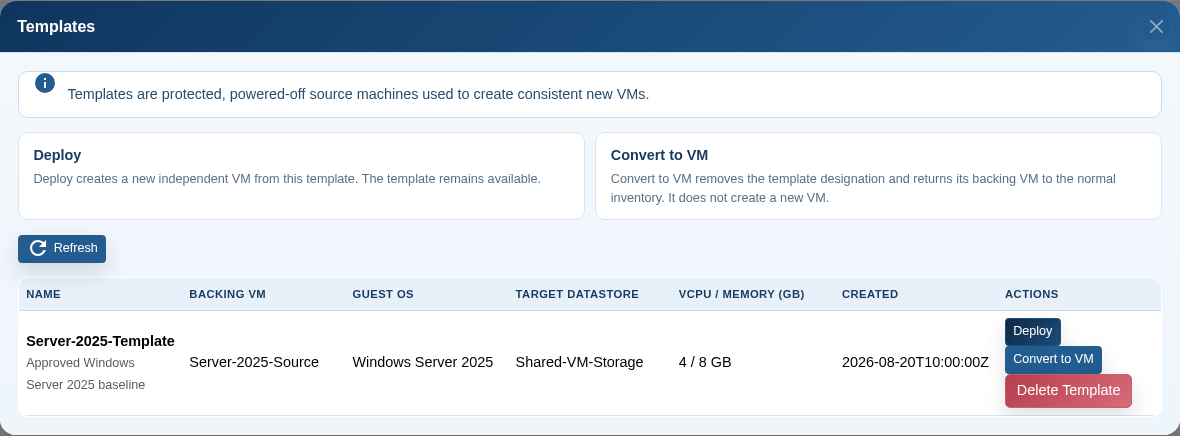Click the 'Approved Windows Server 2025 baseline' description
Image resolution: width=1180 pixels, height=436 pixels.
86,373
